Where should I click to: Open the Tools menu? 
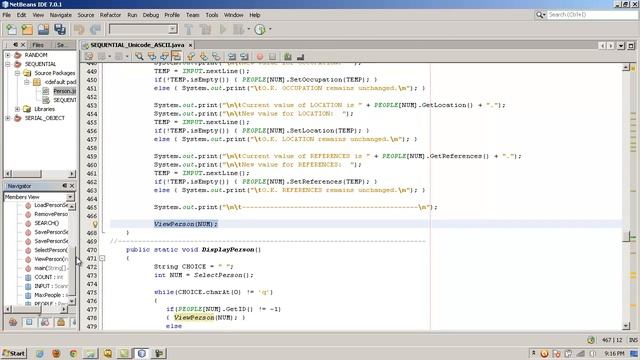[x=212, y=15]
